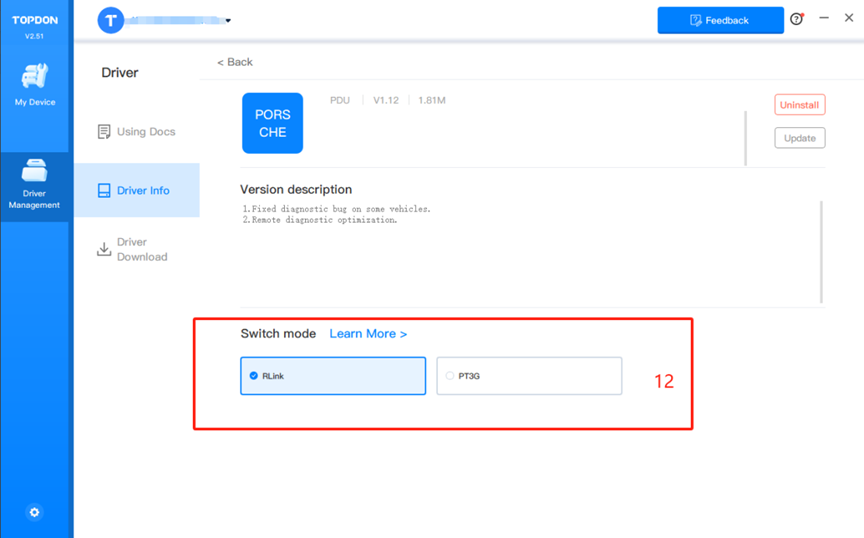Minimize the TOPDON window

click(824, 18)
